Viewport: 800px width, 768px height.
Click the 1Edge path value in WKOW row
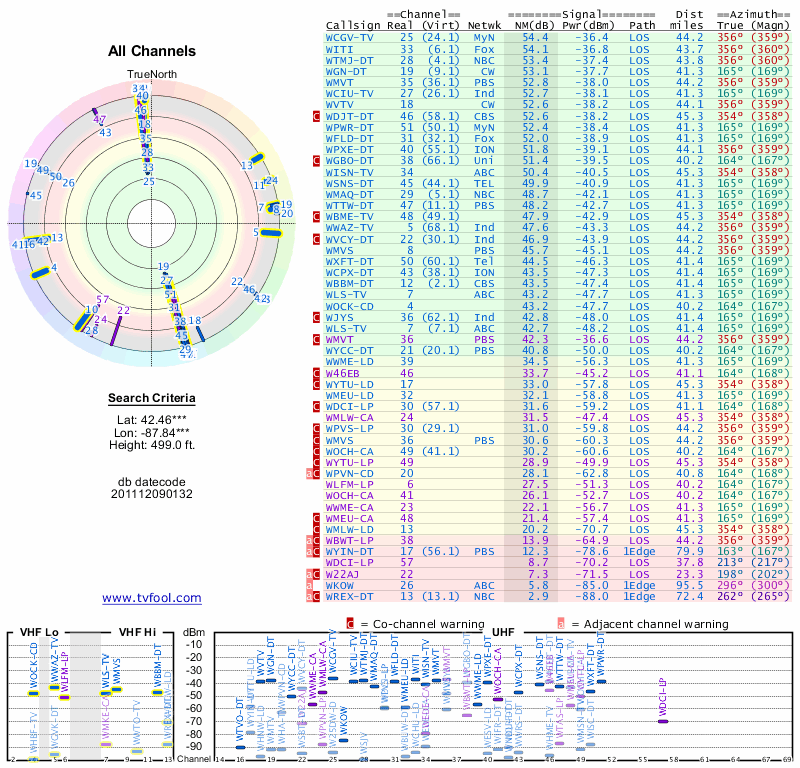pyautogui.click(x=639, y=585)
